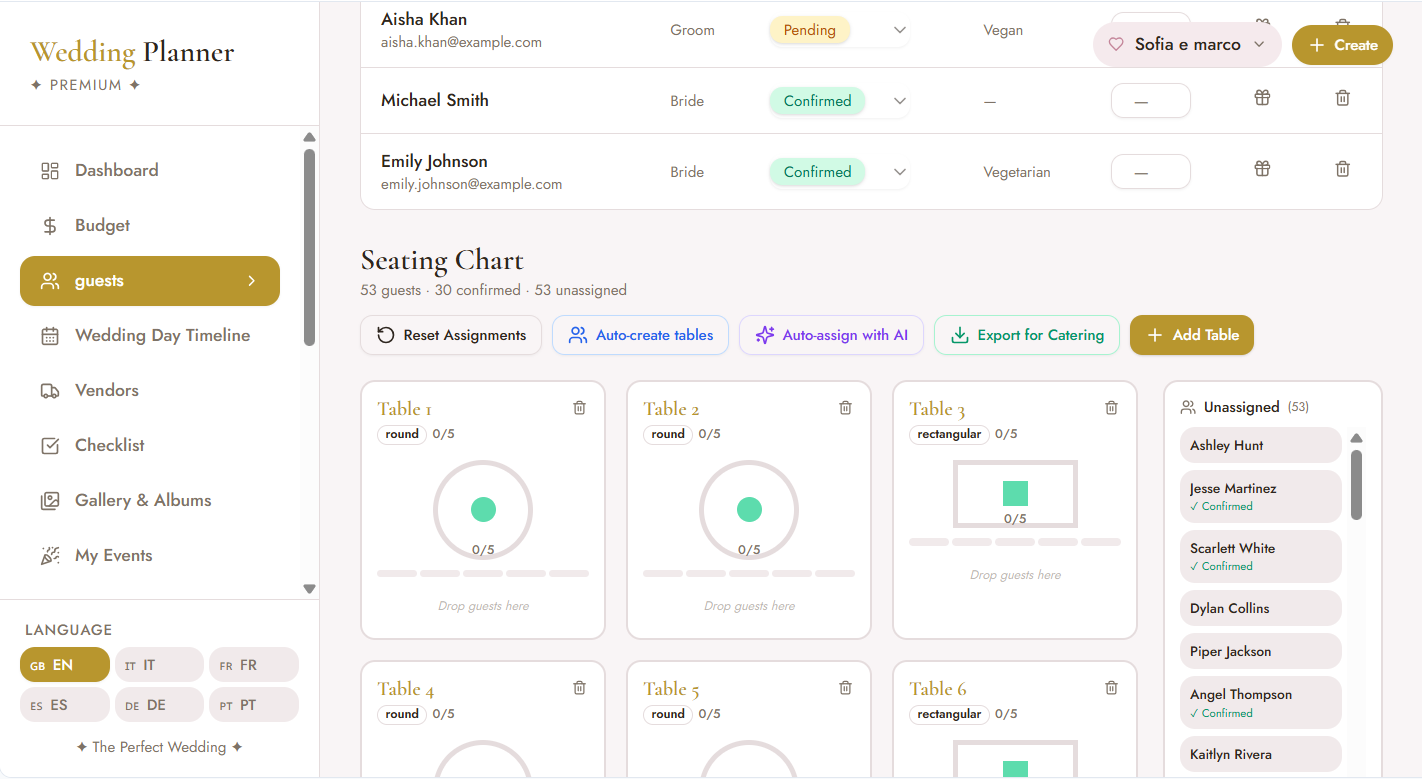The height and width of the screenshot is (779, 1422).
Task: Open the Checklist page
Action: [x=150, y=446]
